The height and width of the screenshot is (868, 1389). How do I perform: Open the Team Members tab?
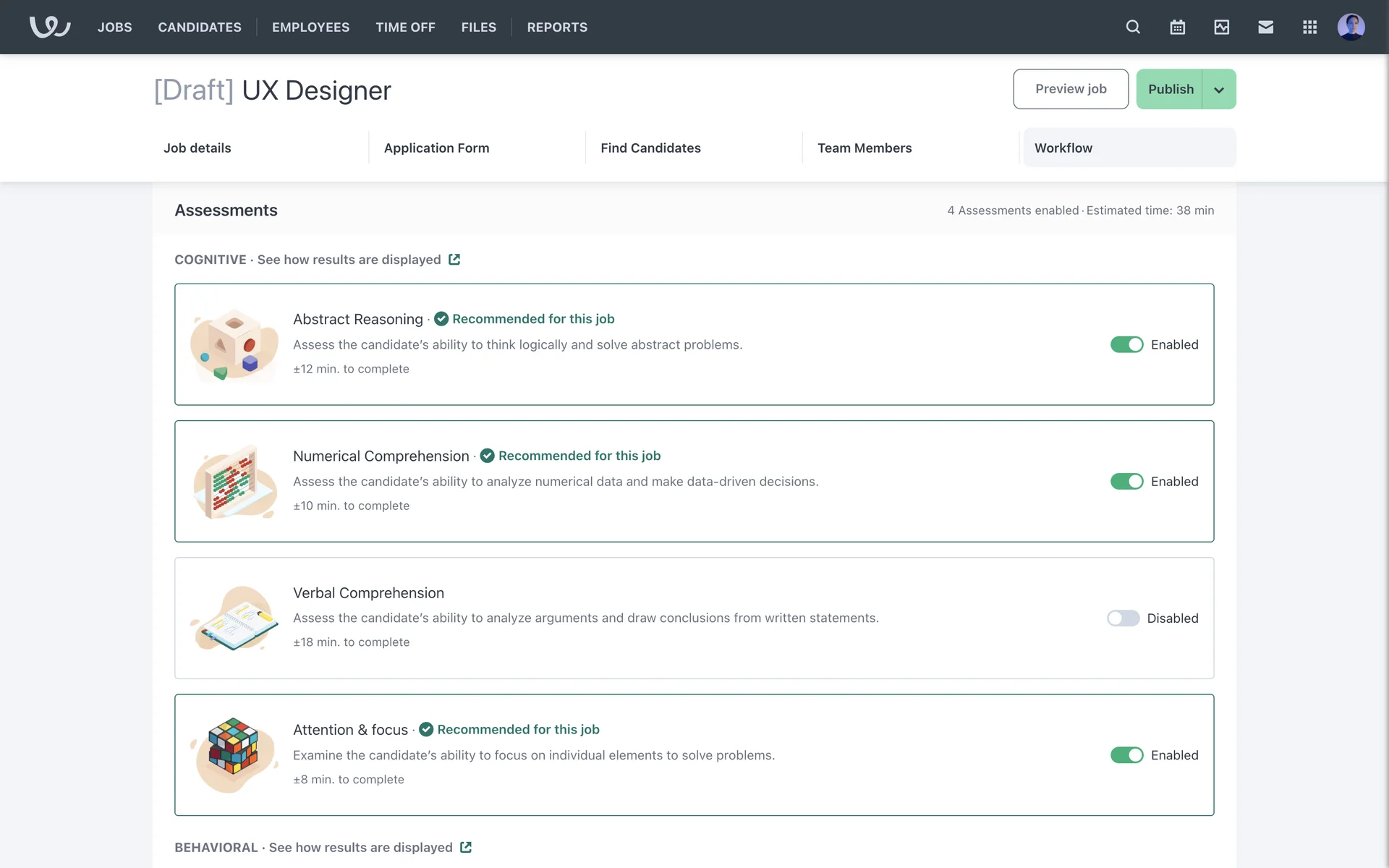(865, 148)
